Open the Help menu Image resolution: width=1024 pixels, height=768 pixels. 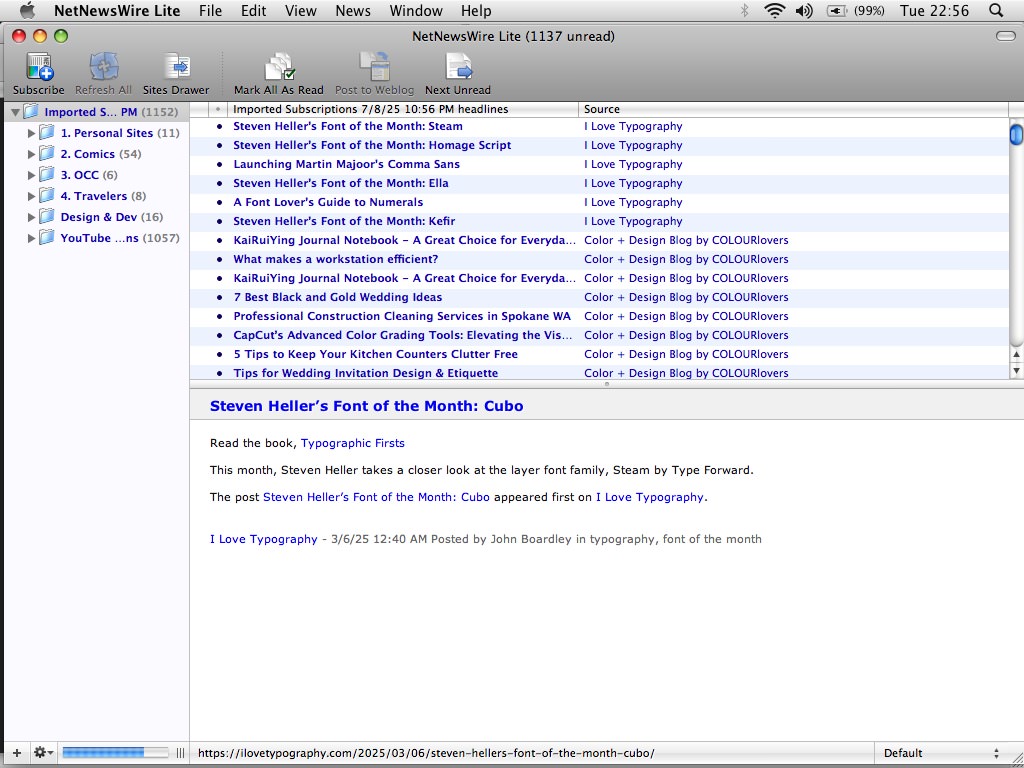[x=476, y=10]
